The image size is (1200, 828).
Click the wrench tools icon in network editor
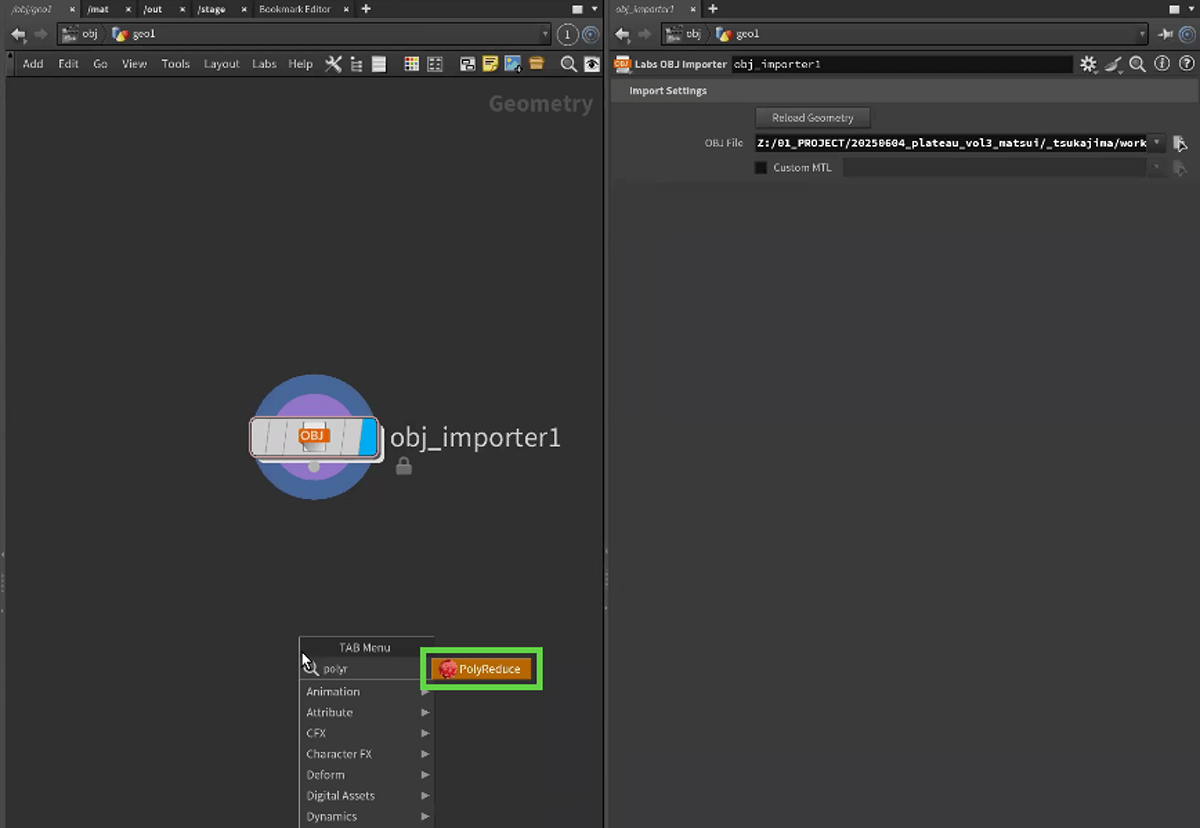(333, 64)
